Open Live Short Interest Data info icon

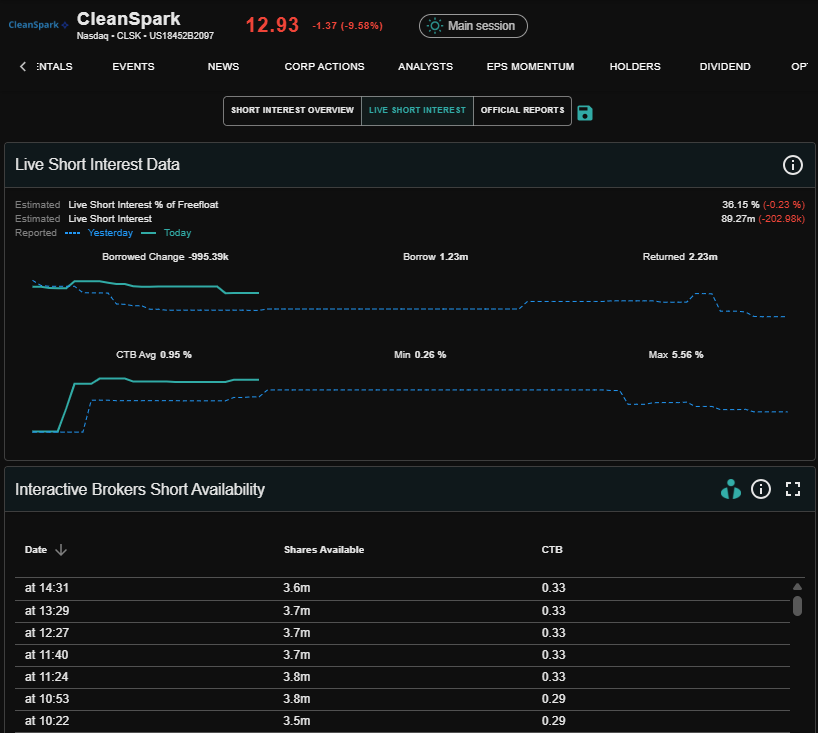pos(792,165)
